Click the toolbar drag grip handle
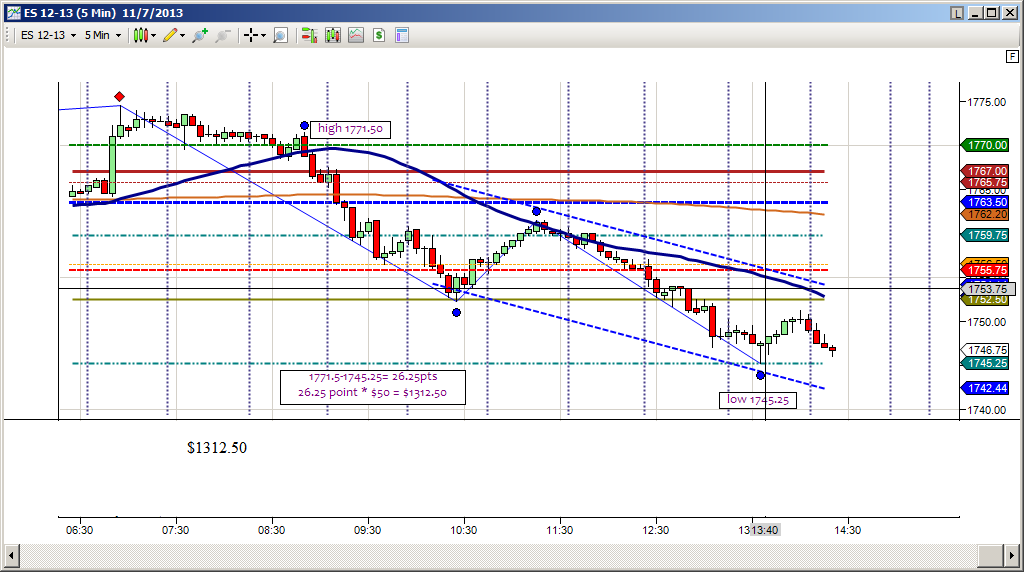The image size is (1024, 572). click(8, 35)
